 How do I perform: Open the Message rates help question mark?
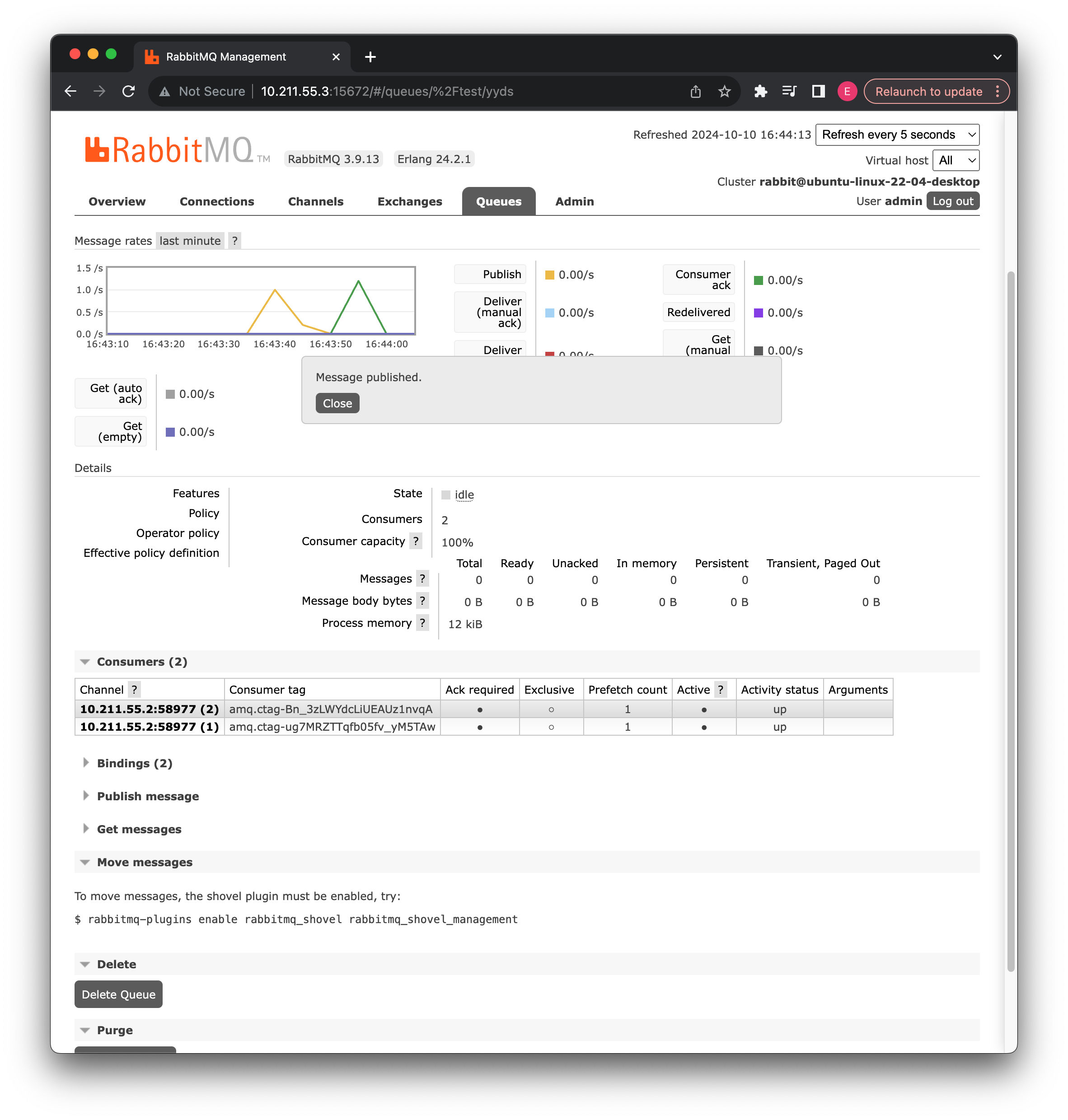click(234, 241)
